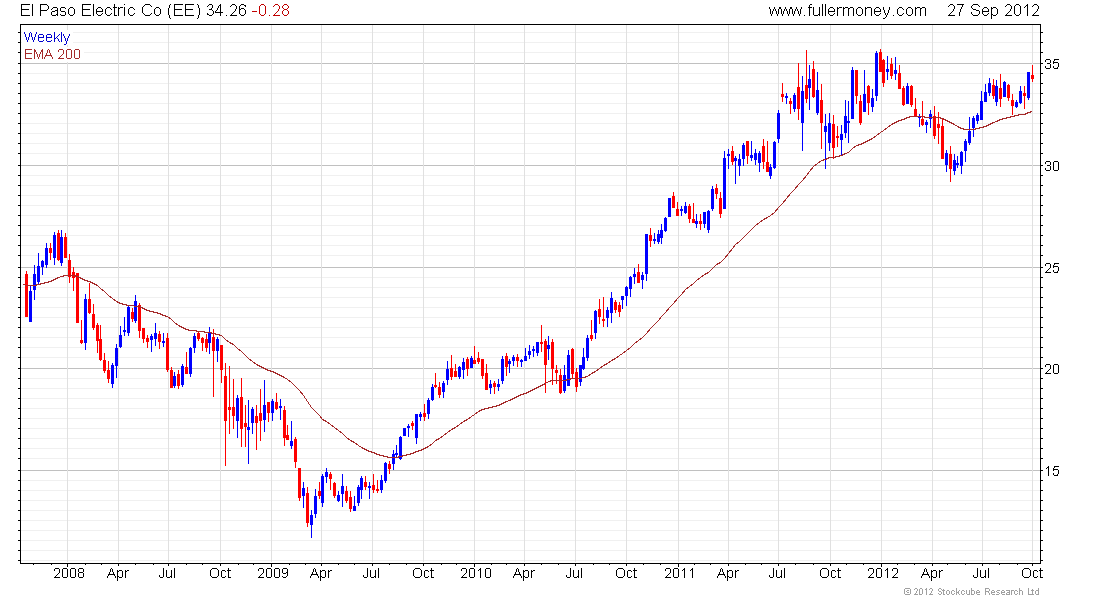Click the 25 price axis label
This screenshot has width=1100, height=600.
[x=1052, y=268]
